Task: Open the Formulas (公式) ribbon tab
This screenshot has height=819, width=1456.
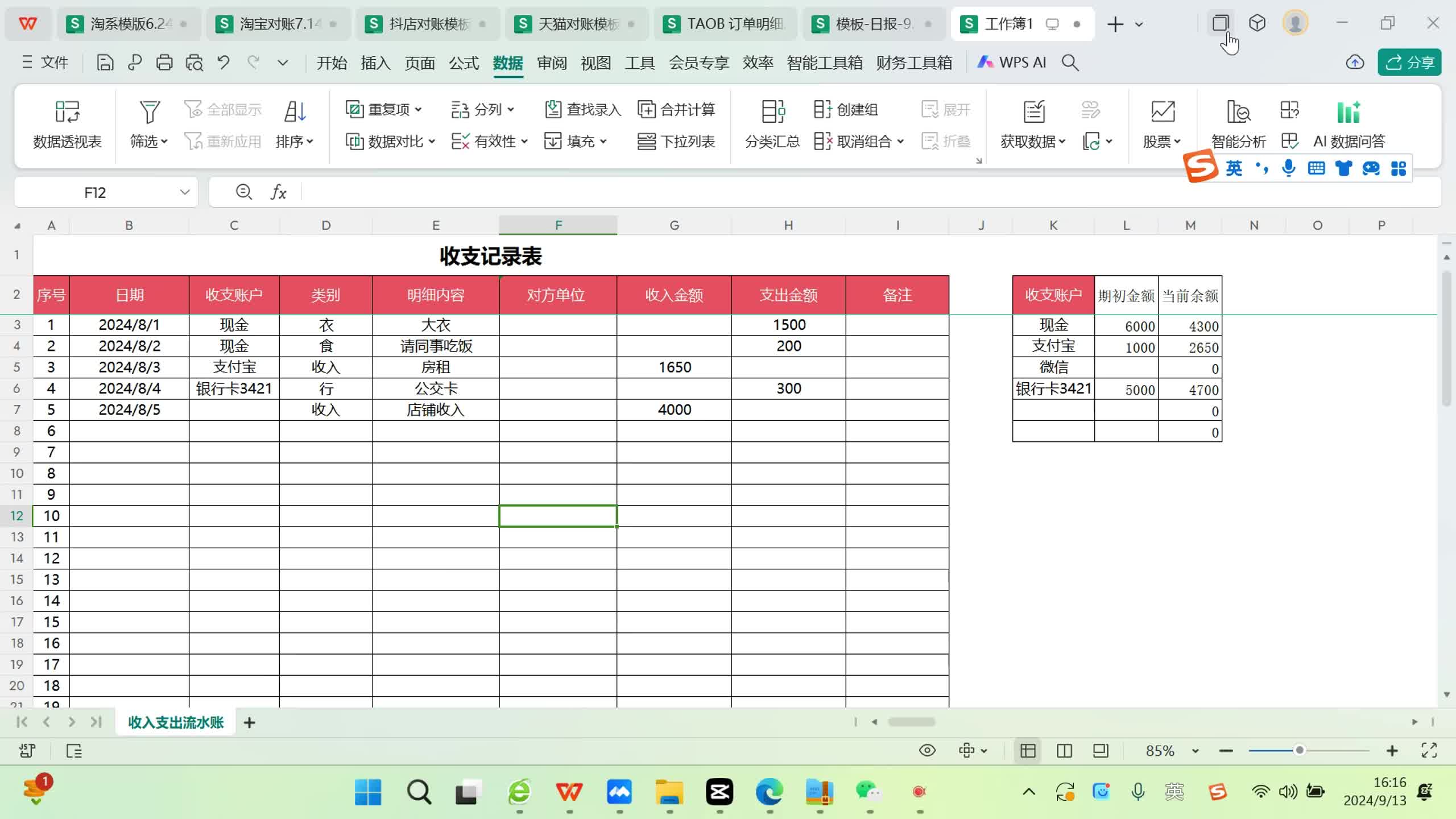Action: [464, 63]
